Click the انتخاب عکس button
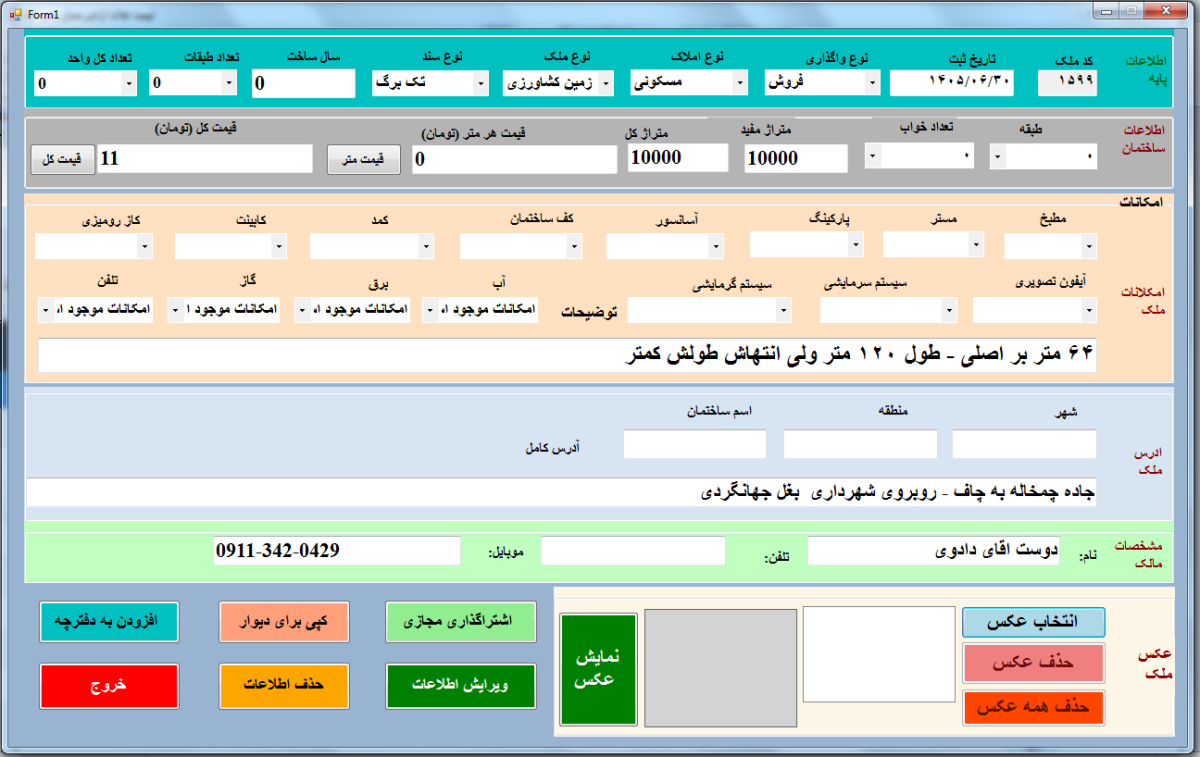This screenshot has height=757, width=1200. click(x=1033, y=622)
